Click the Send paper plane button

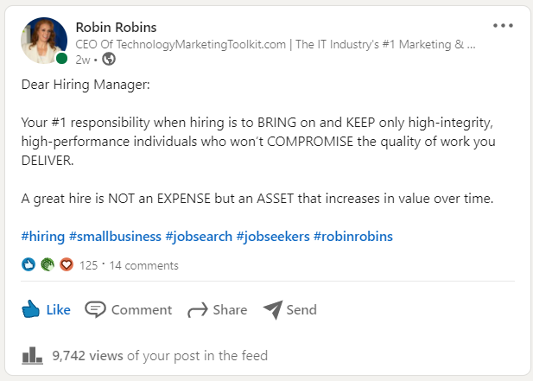290,310
